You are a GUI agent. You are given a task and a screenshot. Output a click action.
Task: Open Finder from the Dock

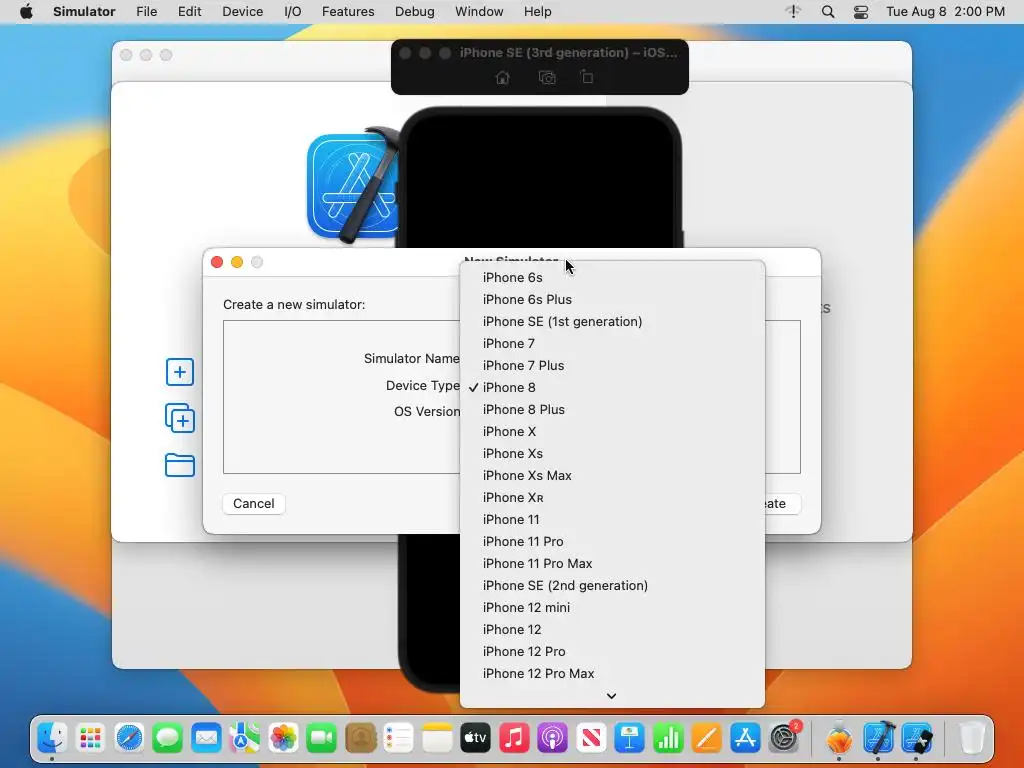coord(52,739)
